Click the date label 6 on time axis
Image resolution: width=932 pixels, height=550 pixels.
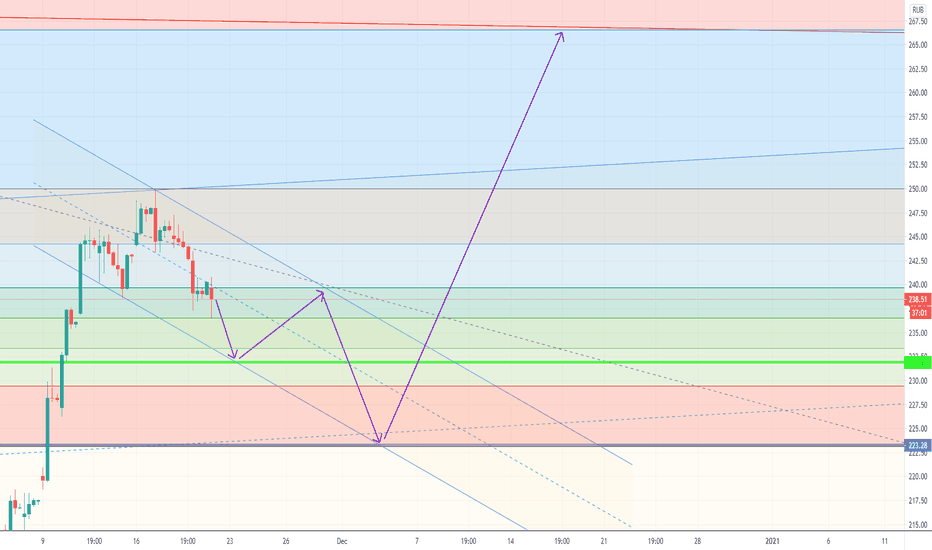tap(829, 541)
